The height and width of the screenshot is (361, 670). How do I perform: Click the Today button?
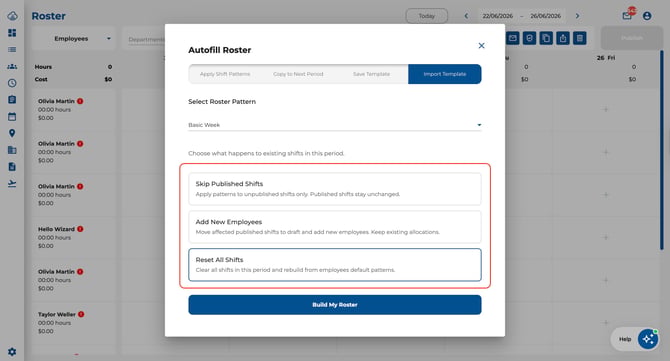[426, 16]
